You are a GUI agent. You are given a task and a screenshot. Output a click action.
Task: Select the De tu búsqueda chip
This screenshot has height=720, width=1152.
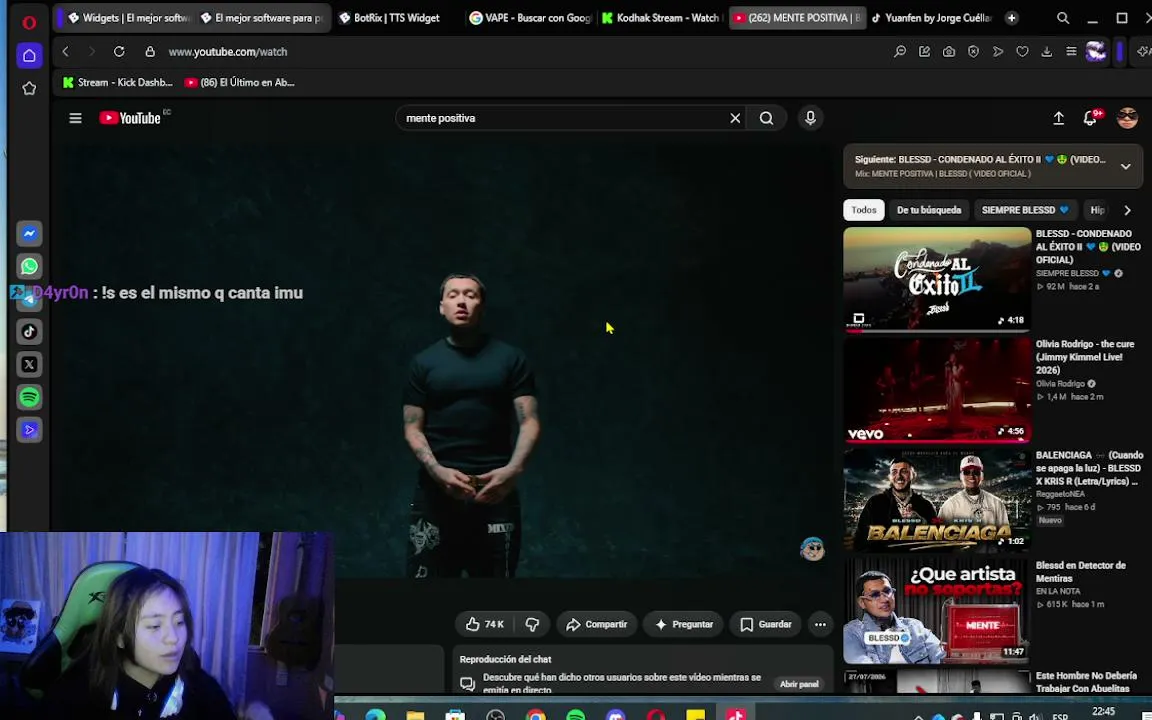tap(929, 209)
